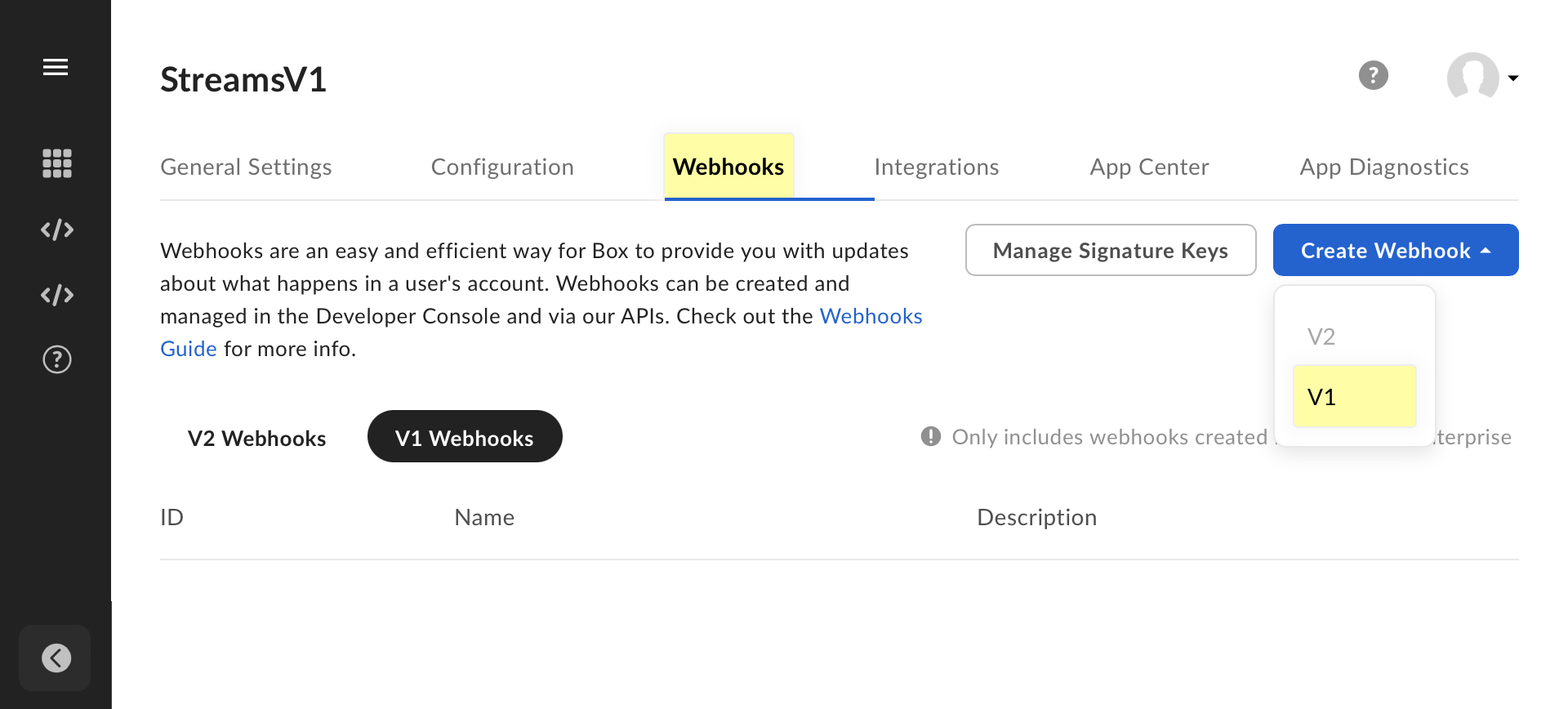This screenshot has height=709, width=1568.
Task: Follow the Webhooks Guide link
Action: coord(871,316)
